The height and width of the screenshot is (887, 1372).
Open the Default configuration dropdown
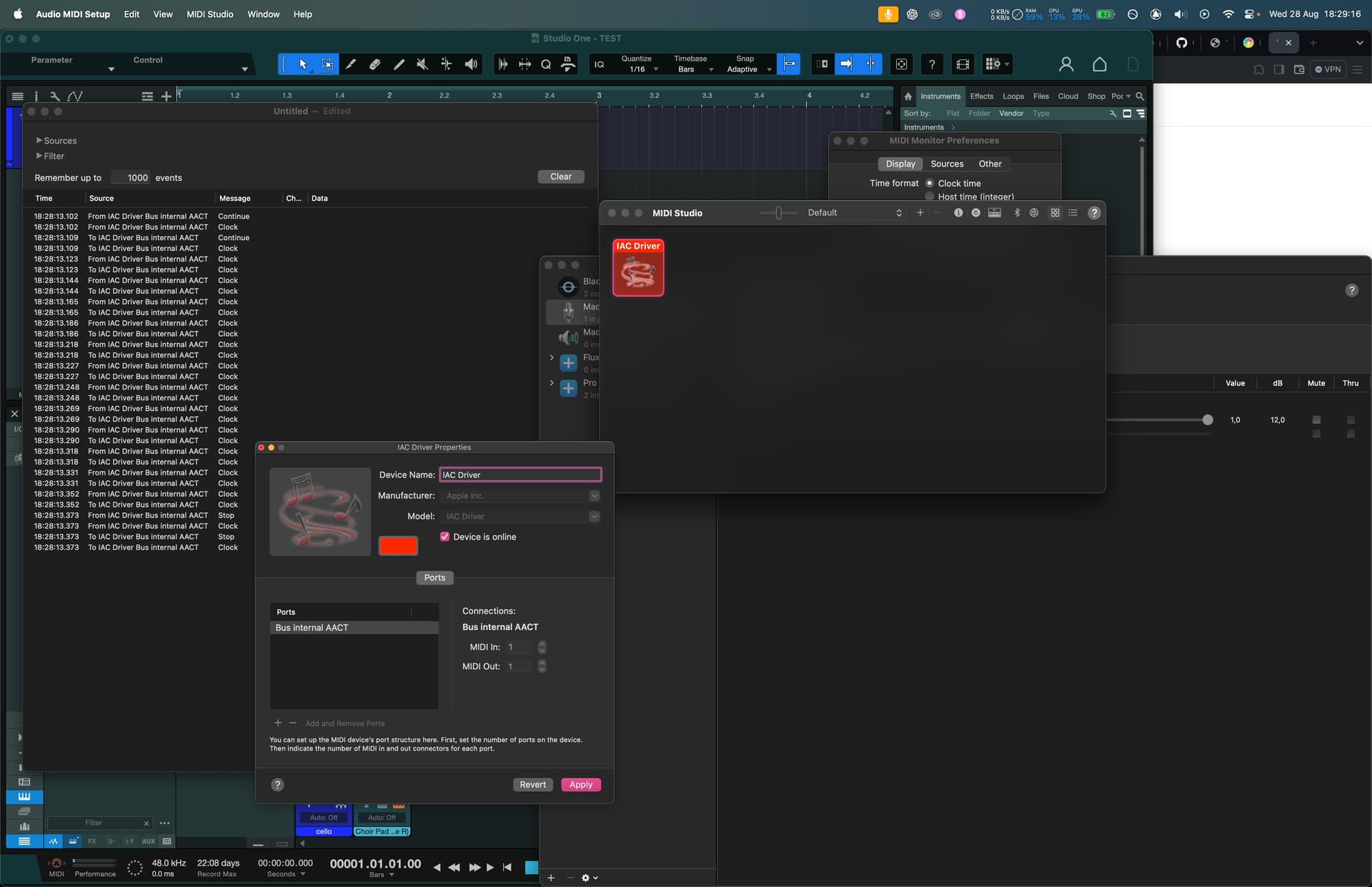coord(854,213)
